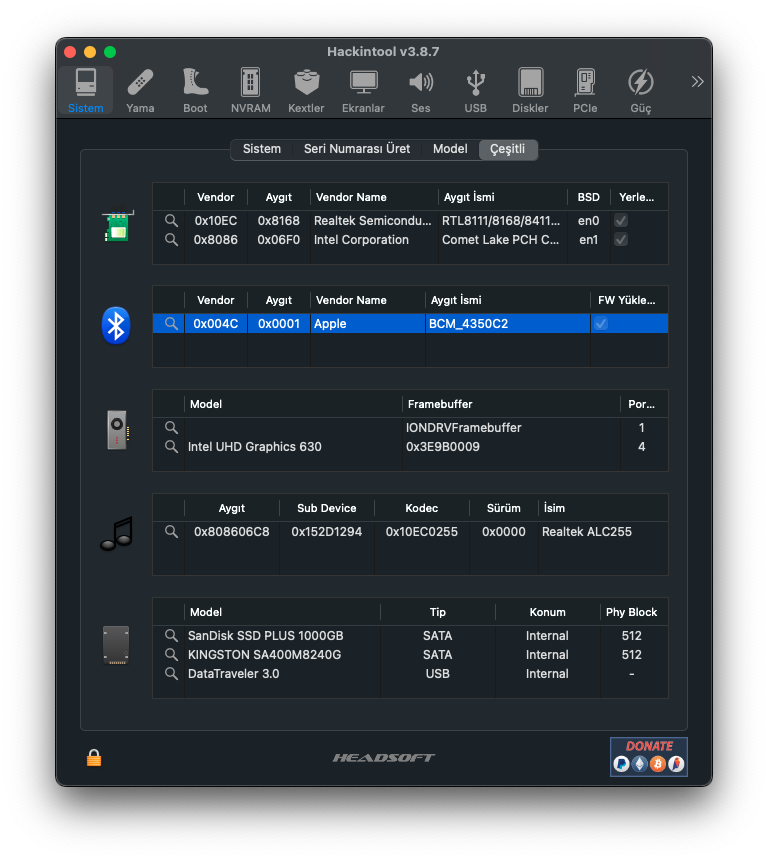Open the Yama (patch) toolbar section

point(140,90)
